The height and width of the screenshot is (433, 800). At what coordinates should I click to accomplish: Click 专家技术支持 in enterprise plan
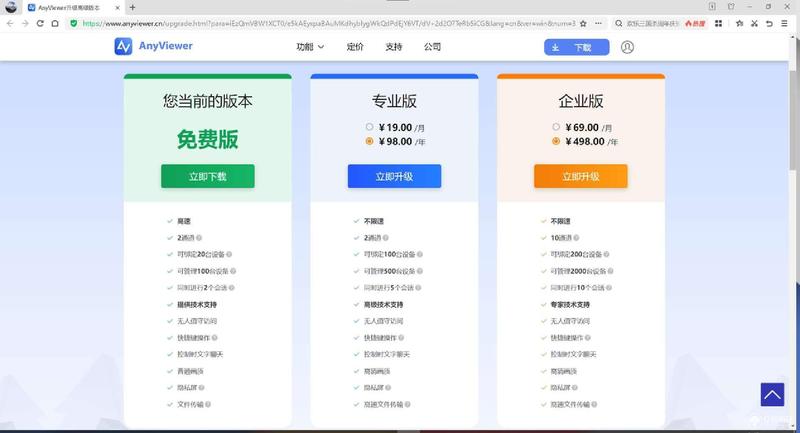click(x=570, y=304)
